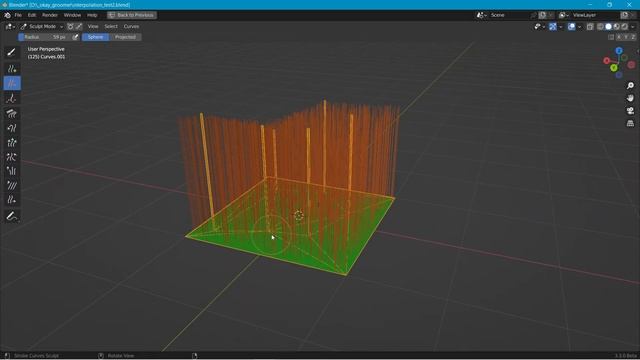Adjust the brush Radius slider
This screenshot has width=640, height=360.
point(45,37)
